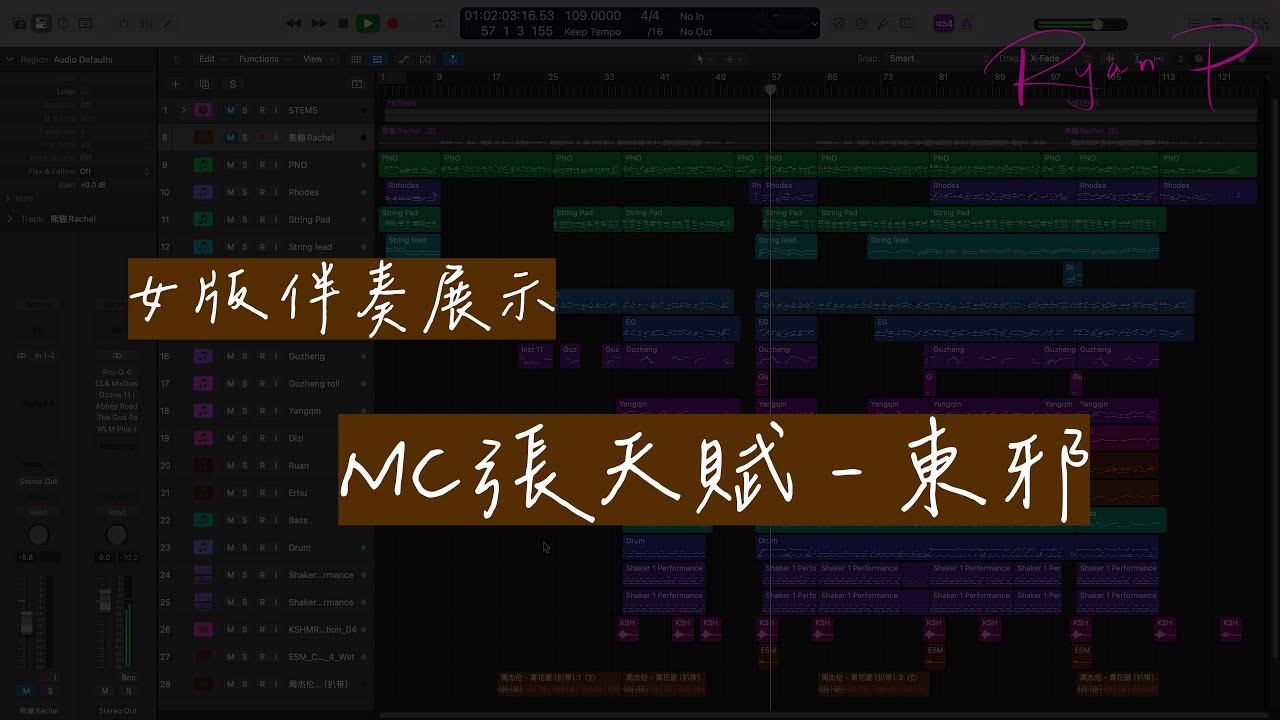
Task: Toggle the purple Count-in 1234 button
Action: [x=943, y=23]
